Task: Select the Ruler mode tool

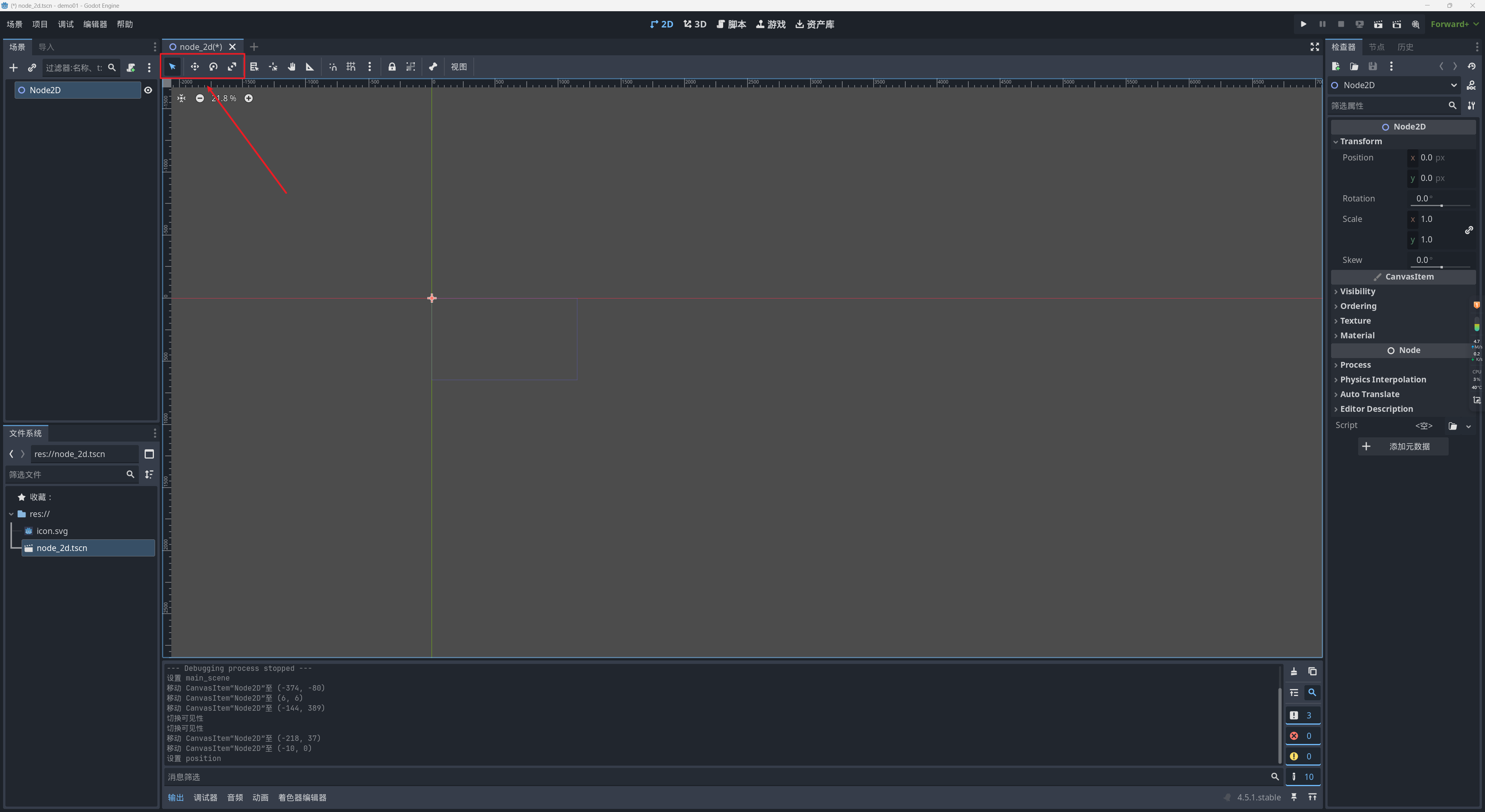Action: [x=309, y=67]
